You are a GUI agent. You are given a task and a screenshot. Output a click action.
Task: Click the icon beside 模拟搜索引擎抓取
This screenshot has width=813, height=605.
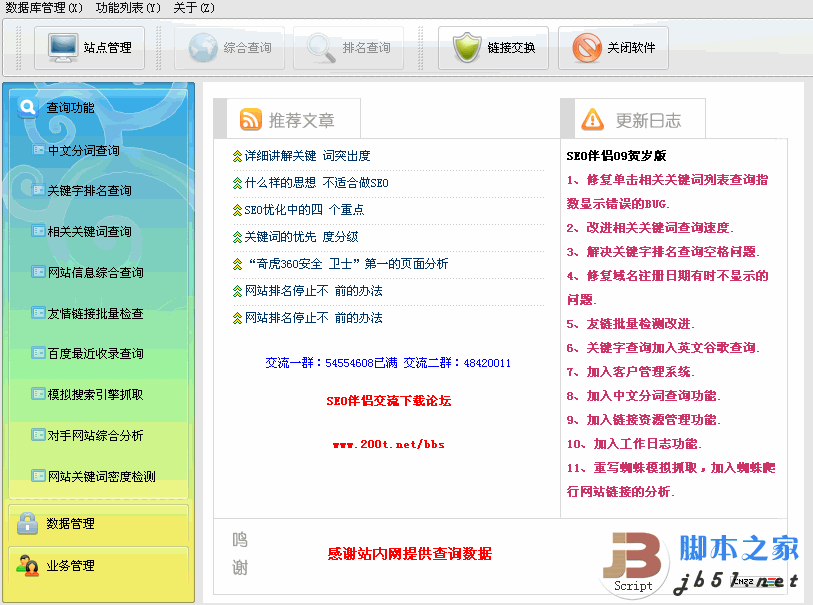click(38, 394)
